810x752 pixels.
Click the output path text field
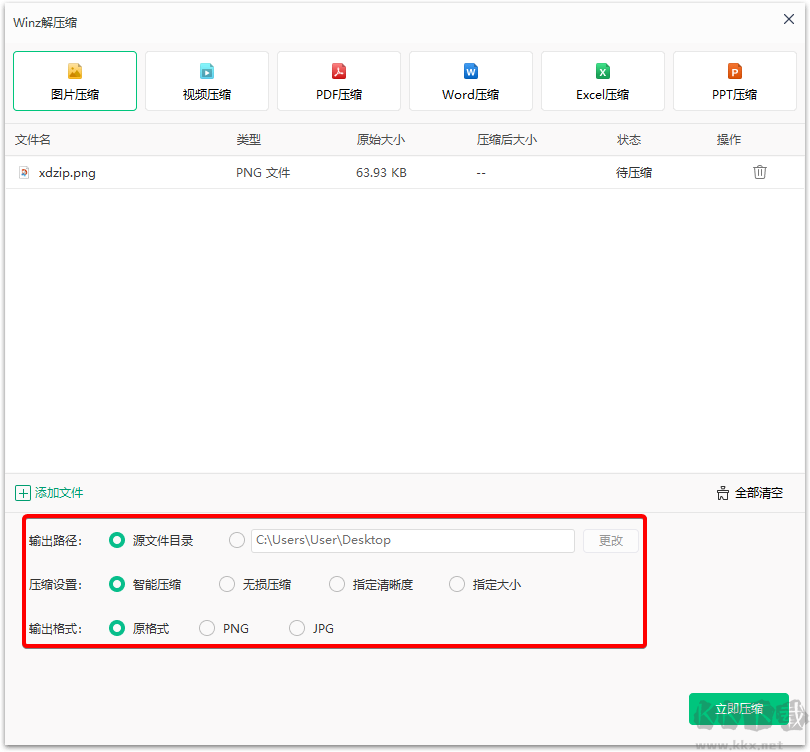click(412, 540)
